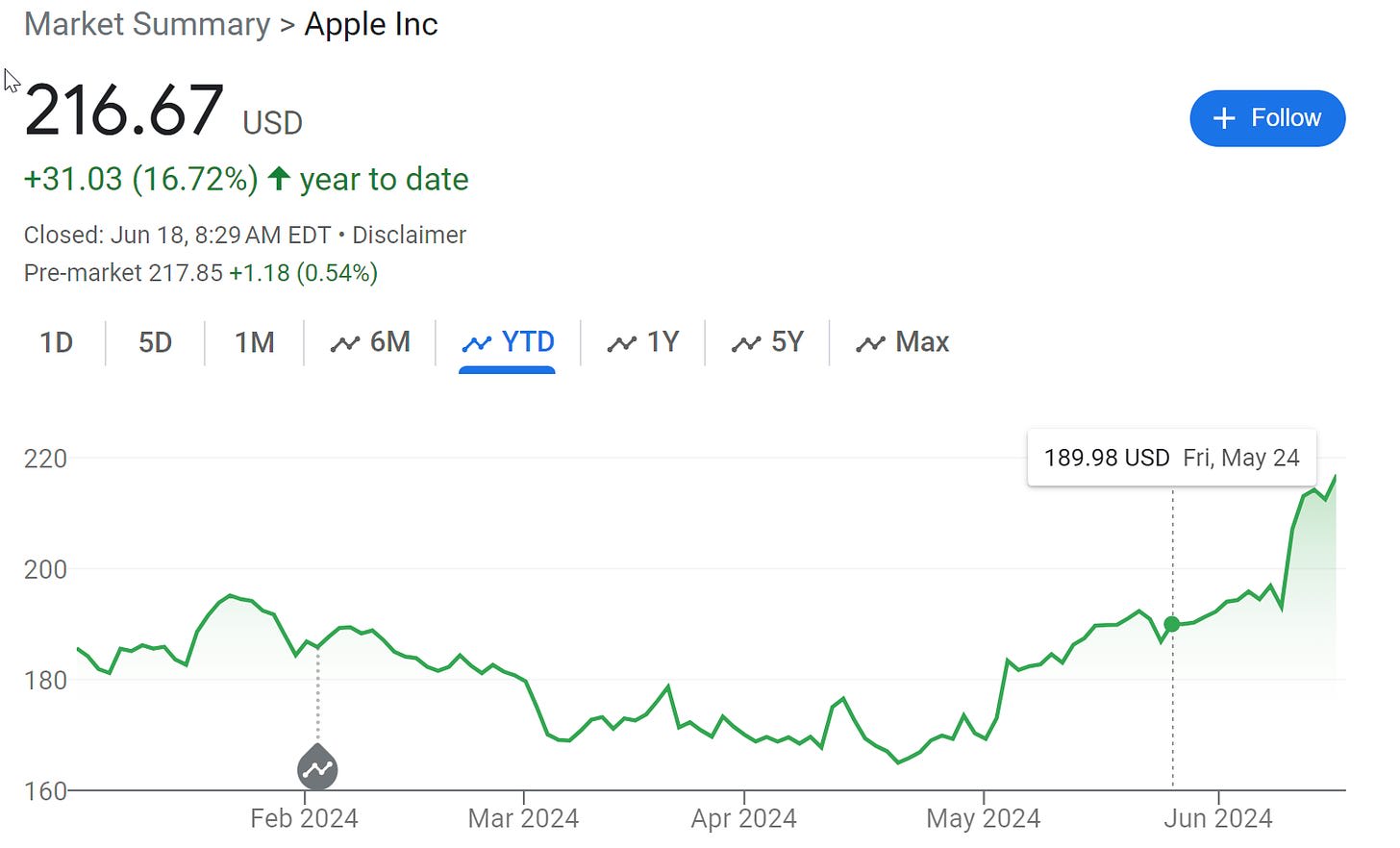The image size is (1400, 848).
Task: Click the trend icon beside 5Y
Action: point(746,343)
